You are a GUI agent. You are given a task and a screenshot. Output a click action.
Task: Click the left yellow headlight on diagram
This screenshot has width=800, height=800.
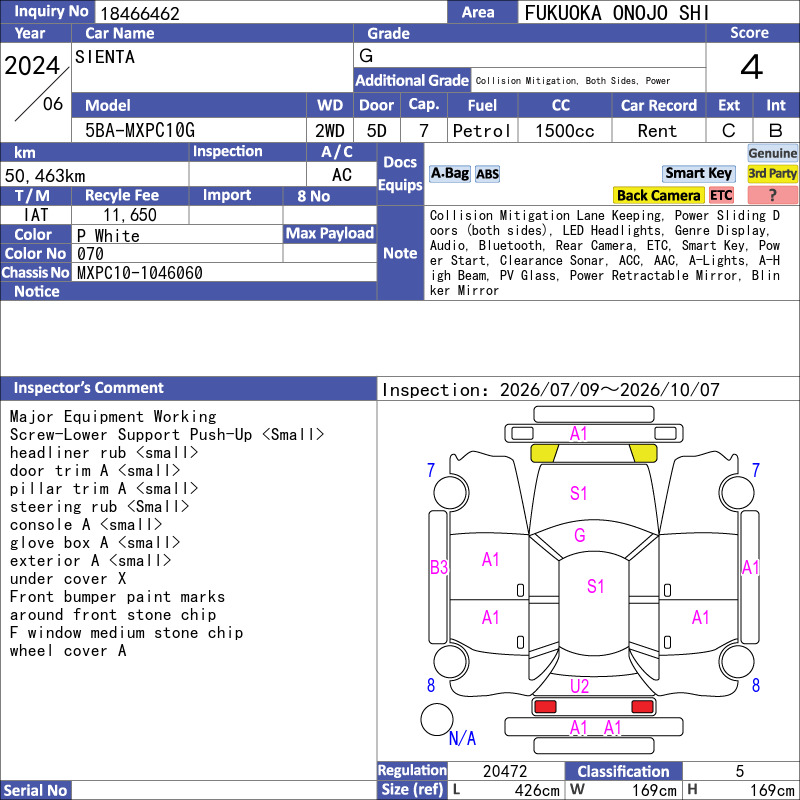pyautogui.click(x=544, y=453)
